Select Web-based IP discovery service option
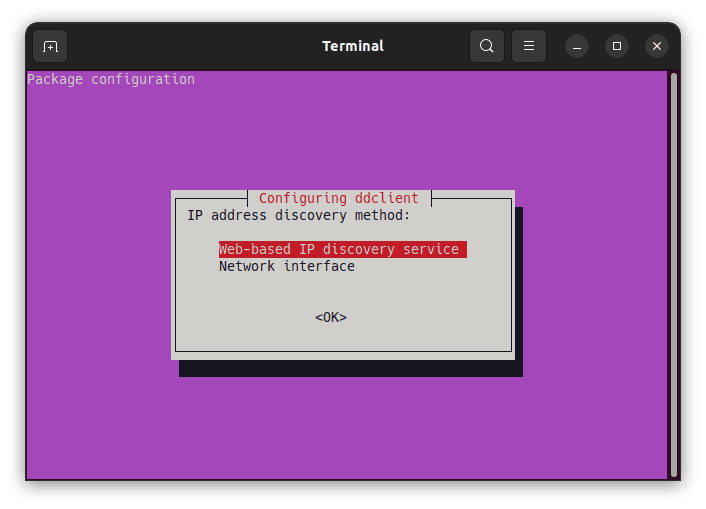Viewport: 706px width, 509px height. 343,249
